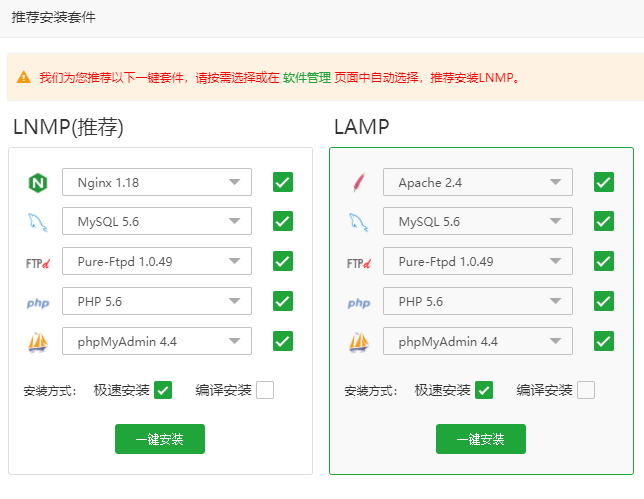Expand MySQL 5.6 dropdown under LAMP
The width and height of the screenshot is (644, 499).
tap(478, 221)
